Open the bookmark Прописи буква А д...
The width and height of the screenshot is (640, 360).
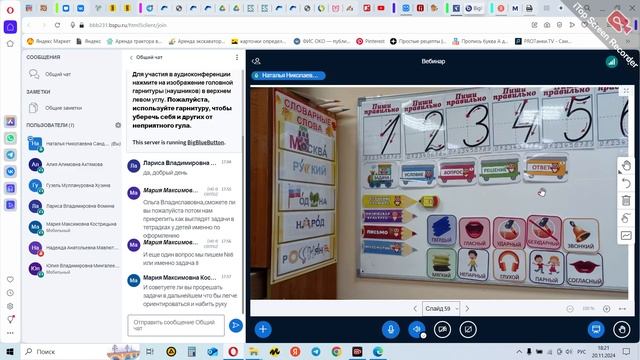coord(480,41)
